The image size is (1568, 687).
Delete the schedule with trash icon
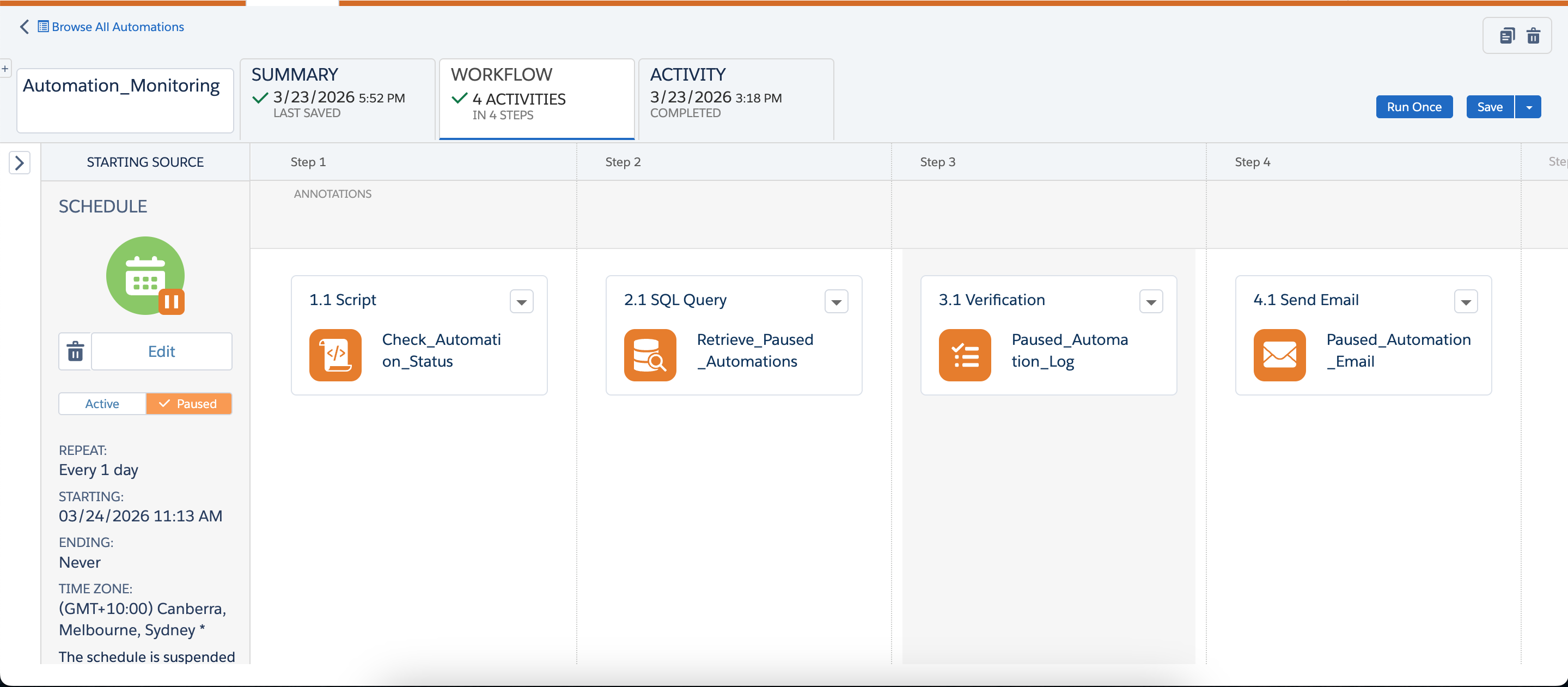pos(75,351)
